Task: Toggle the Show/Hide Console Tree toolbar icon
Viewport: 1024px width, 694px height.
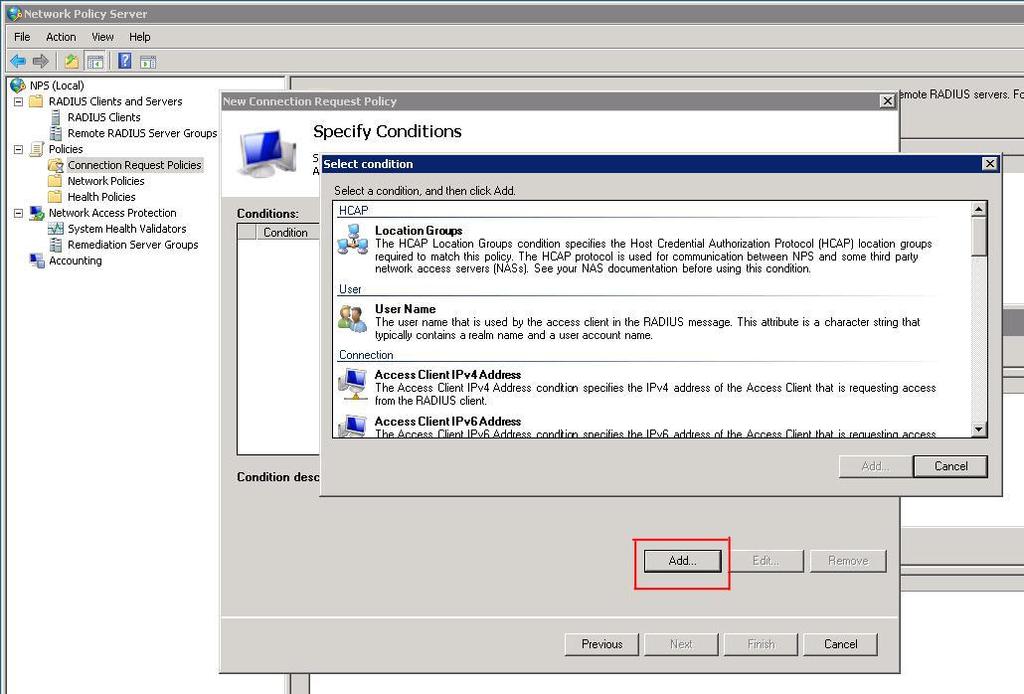Action: point(95,62)
